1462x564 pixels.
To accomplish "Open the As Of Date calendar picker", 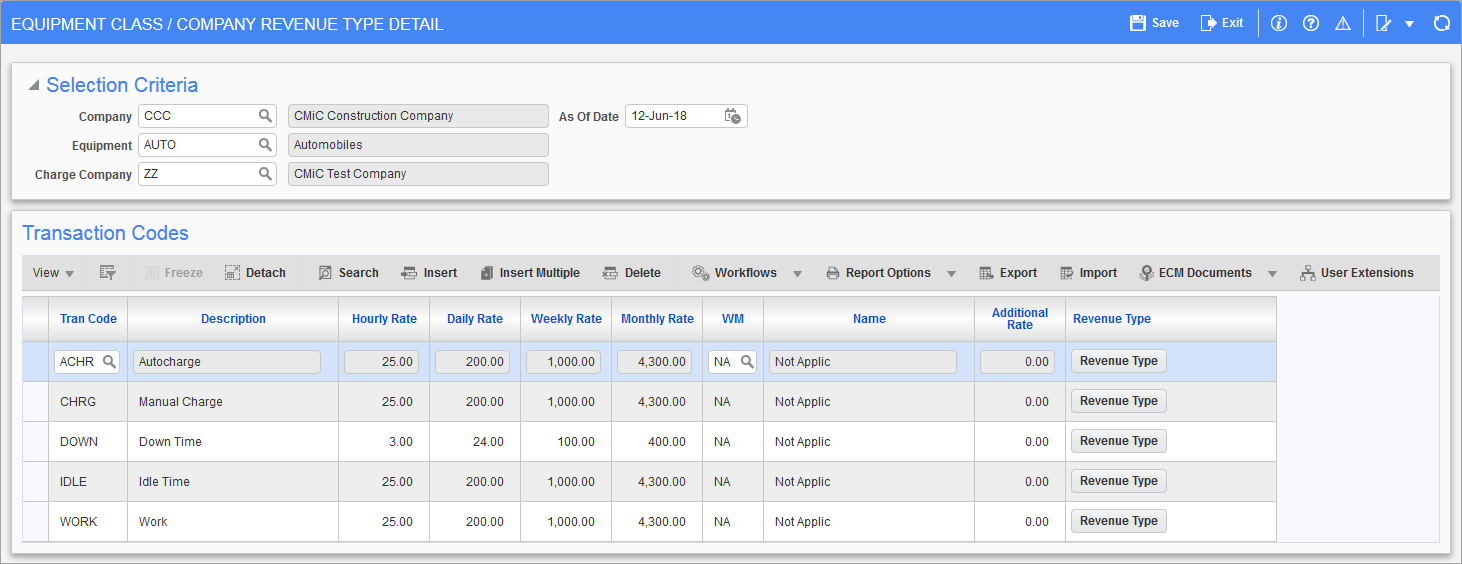I will pos(733,116).
